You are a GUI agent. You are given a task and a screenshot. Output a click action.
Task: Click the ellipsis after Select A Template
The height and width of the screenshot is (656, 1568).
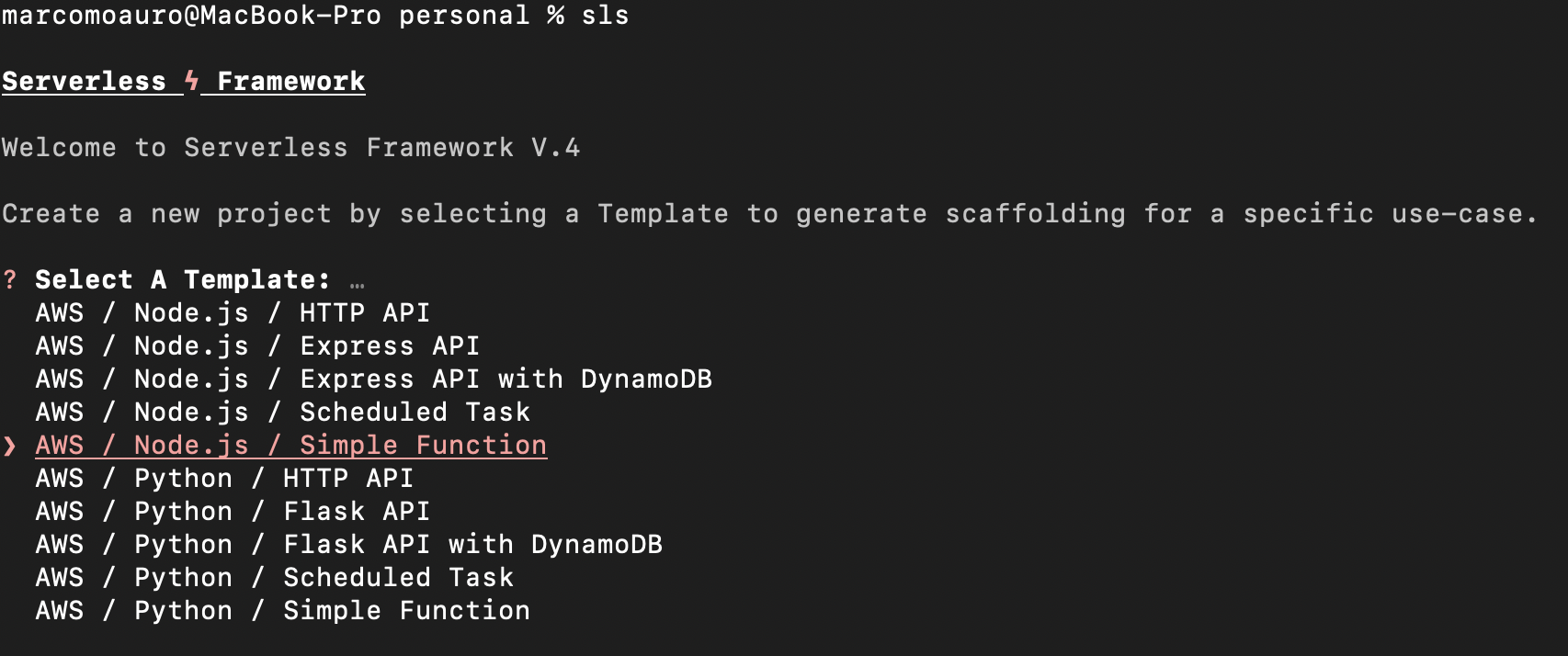coord(357,283)
